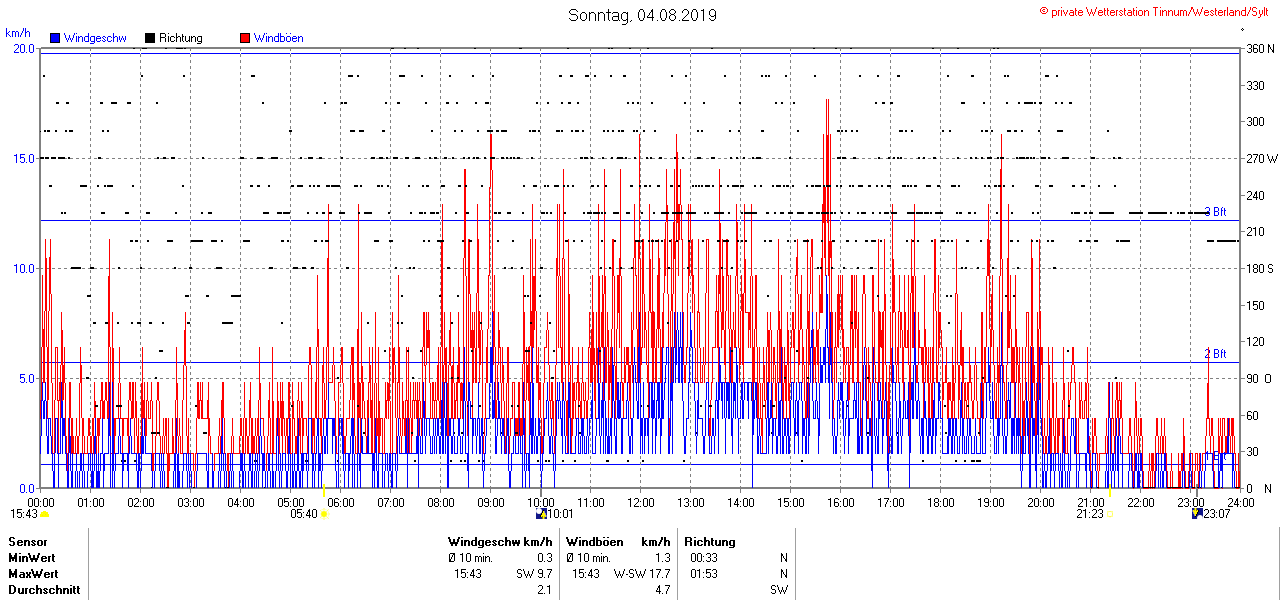Click the Richtung legend label

pyautogui.click(x=181, y=38)
